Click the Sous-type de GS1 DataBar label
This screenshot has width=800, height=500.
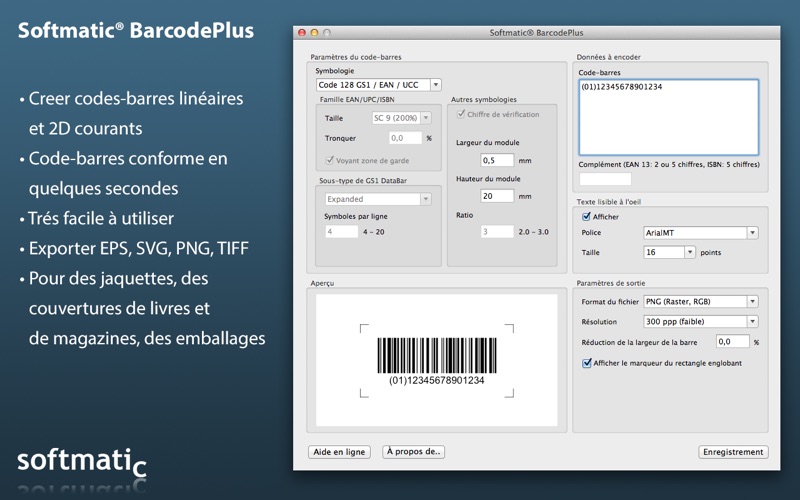pos(363,181)
